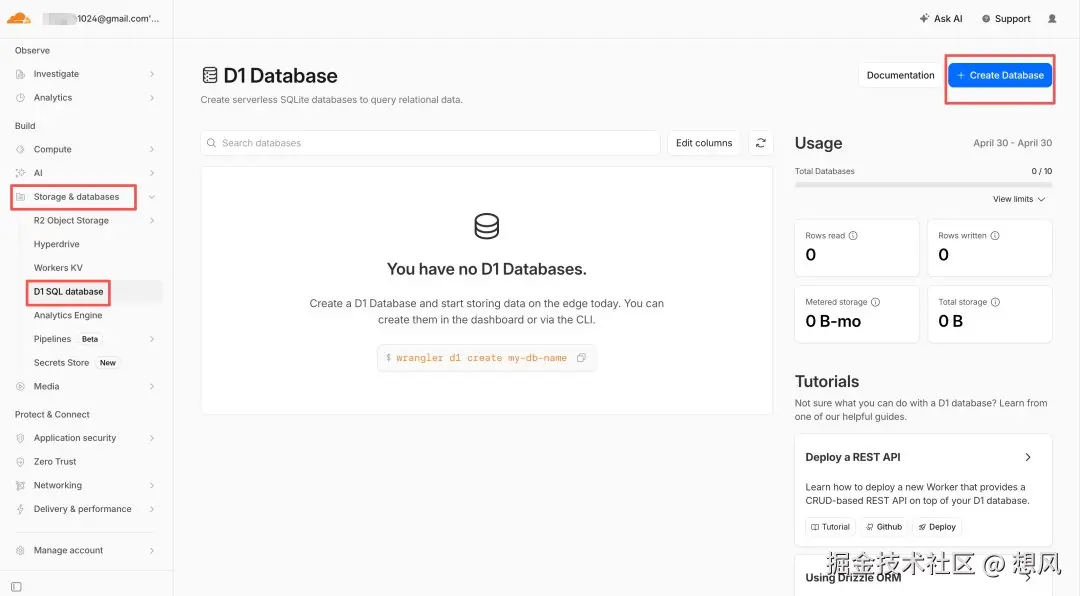1080x596 pixels.
Task: Click the AI sidebar icon
Action: (x=20, y=173)
